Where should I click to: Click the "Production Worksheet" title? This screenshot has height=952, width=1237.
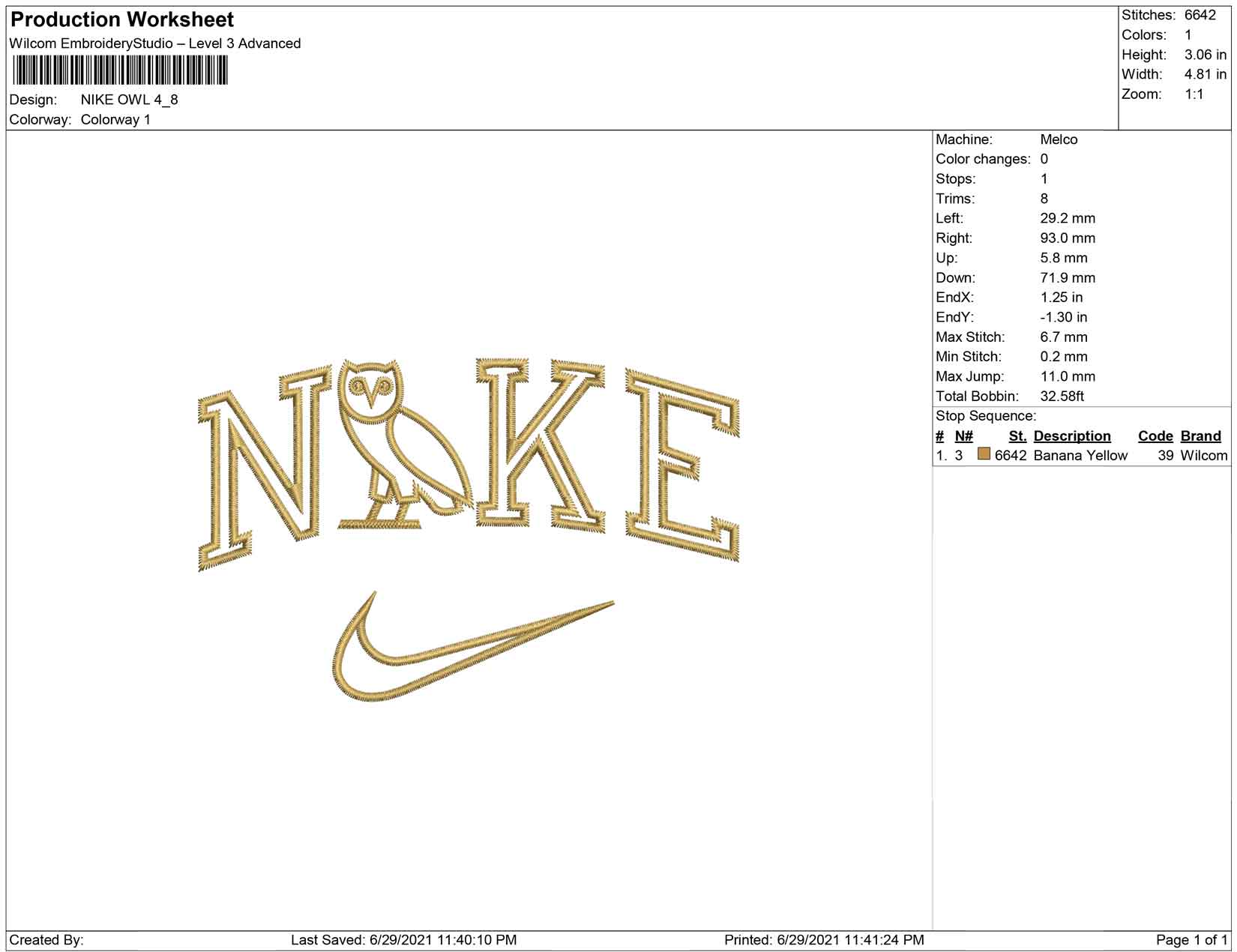coord(122,19)
